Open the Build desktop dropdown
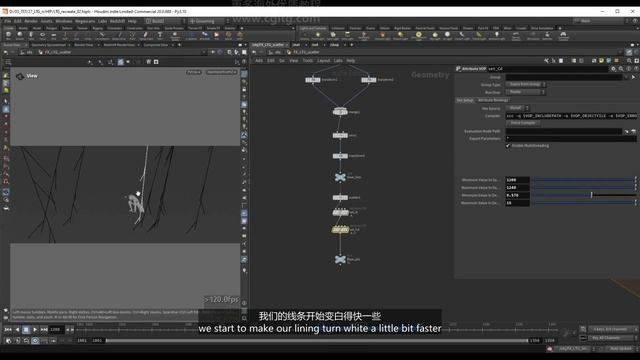 (166, 21)
